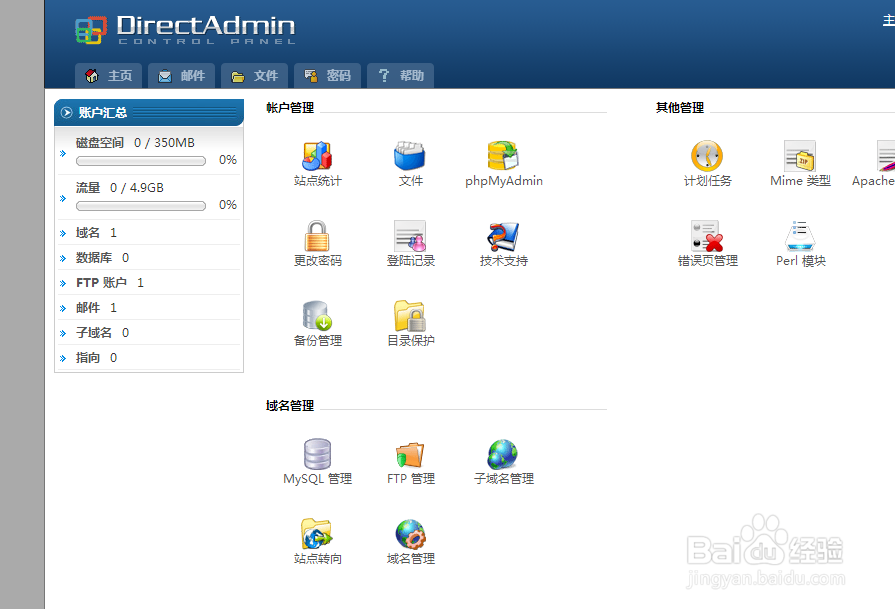
Task: Click the 域名管理 section heading
Action: point(290,406)
